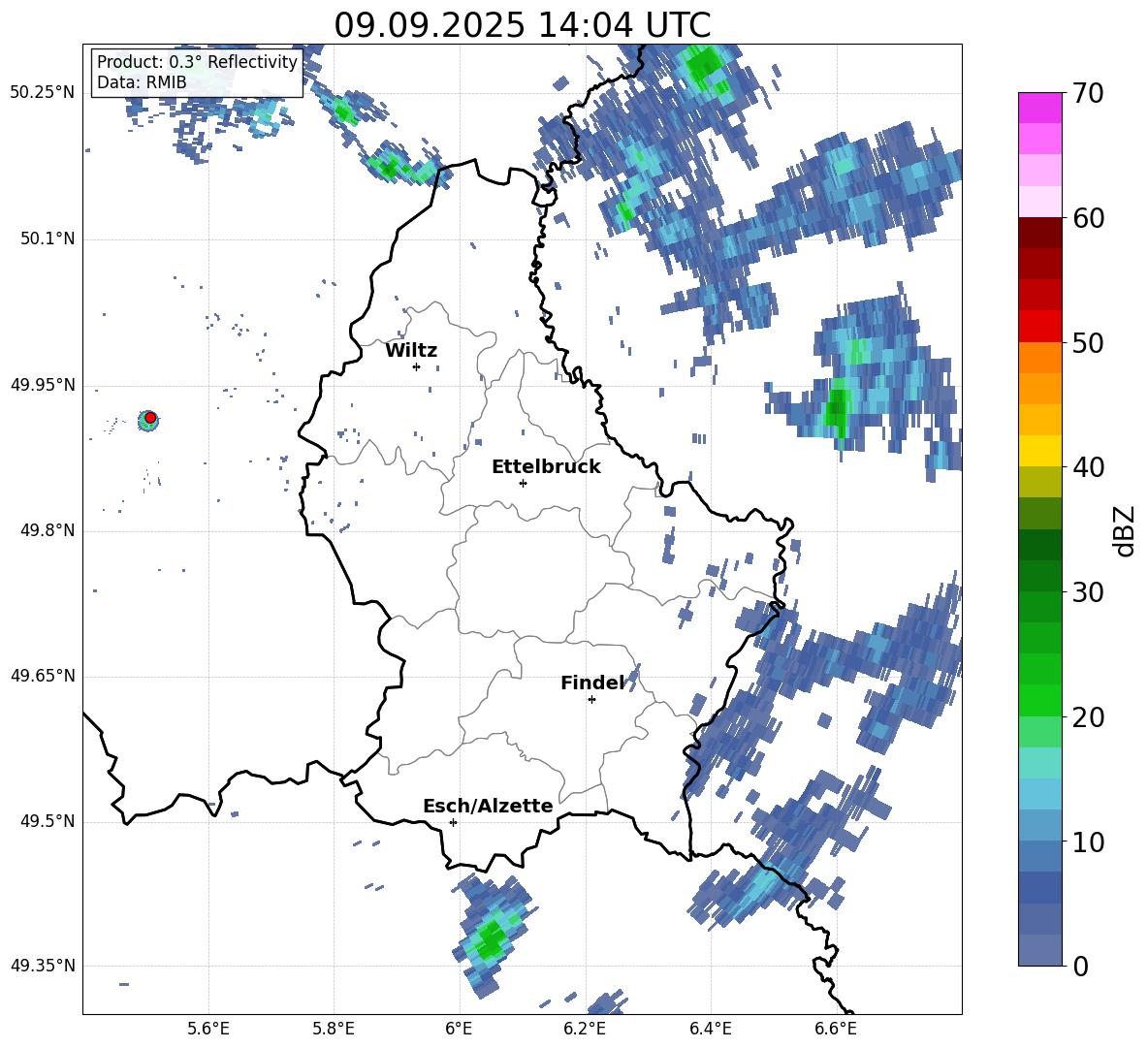Image resolution: width=1148 pixels, height=1048 pixels.
Task: Click the latitude label 50.25°N
Action: click(x=43, y=93)
